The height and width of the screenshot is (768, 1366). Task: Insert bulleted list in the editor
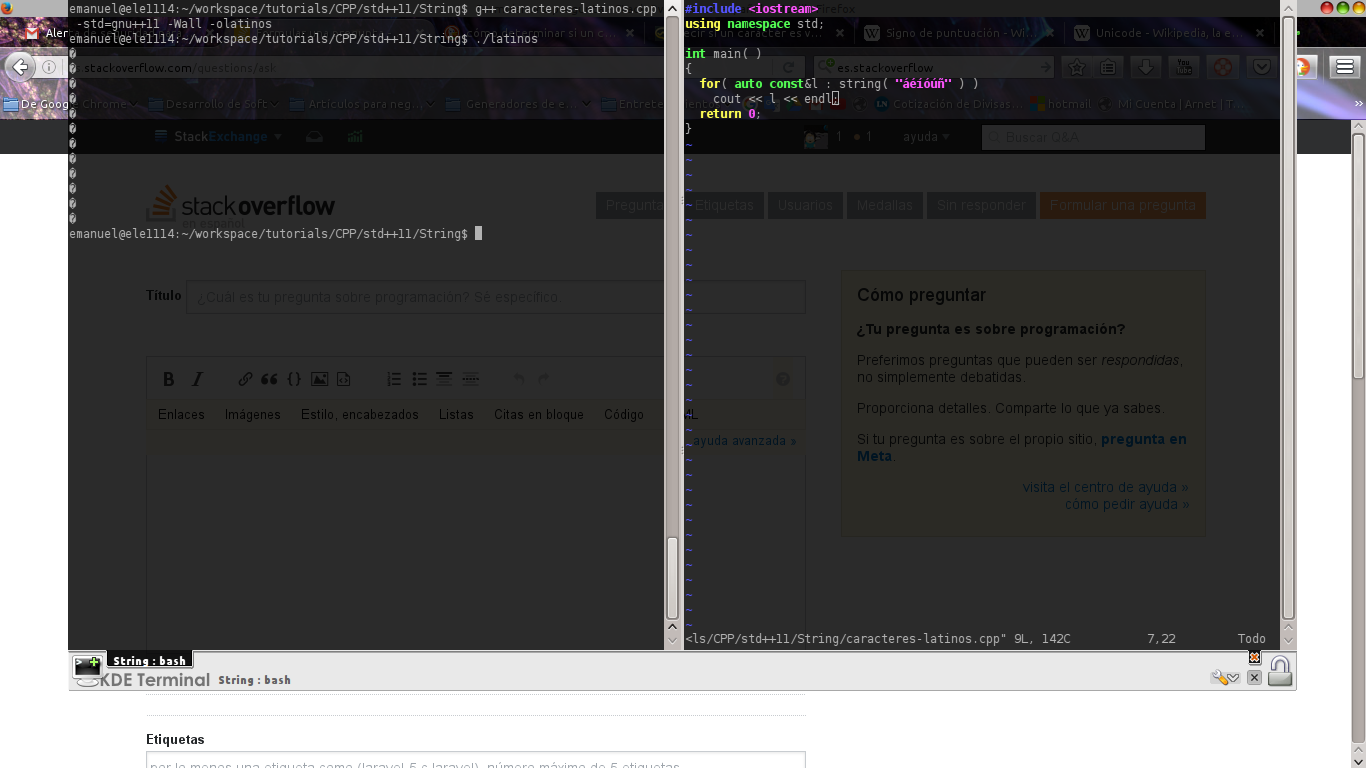point(419,379)
